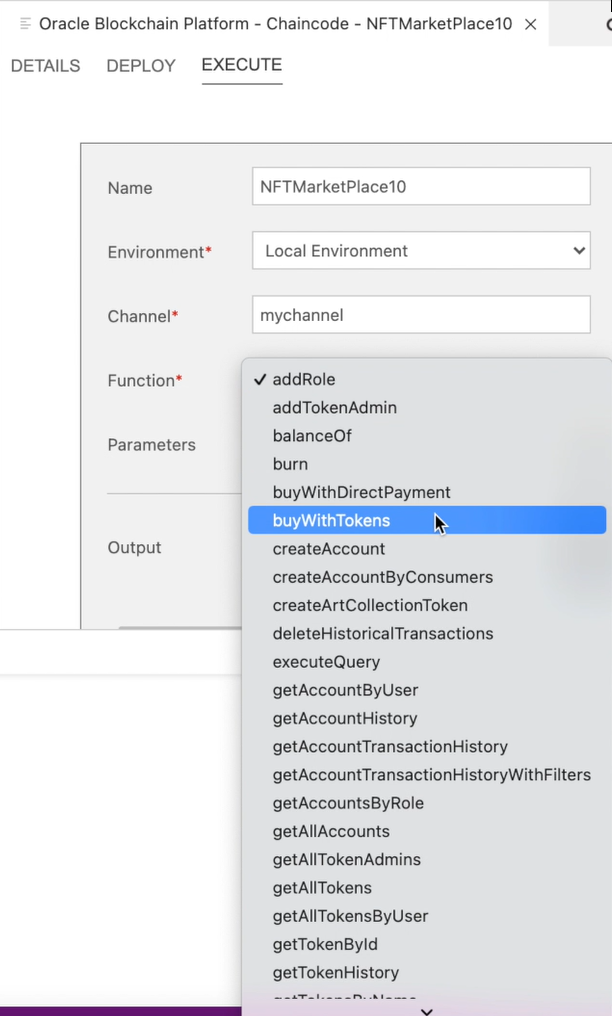Select deleteHistoricalTransactions function
Image resolution: width=612 pixels, height=1016 pixels.
(x=383, y=633)
